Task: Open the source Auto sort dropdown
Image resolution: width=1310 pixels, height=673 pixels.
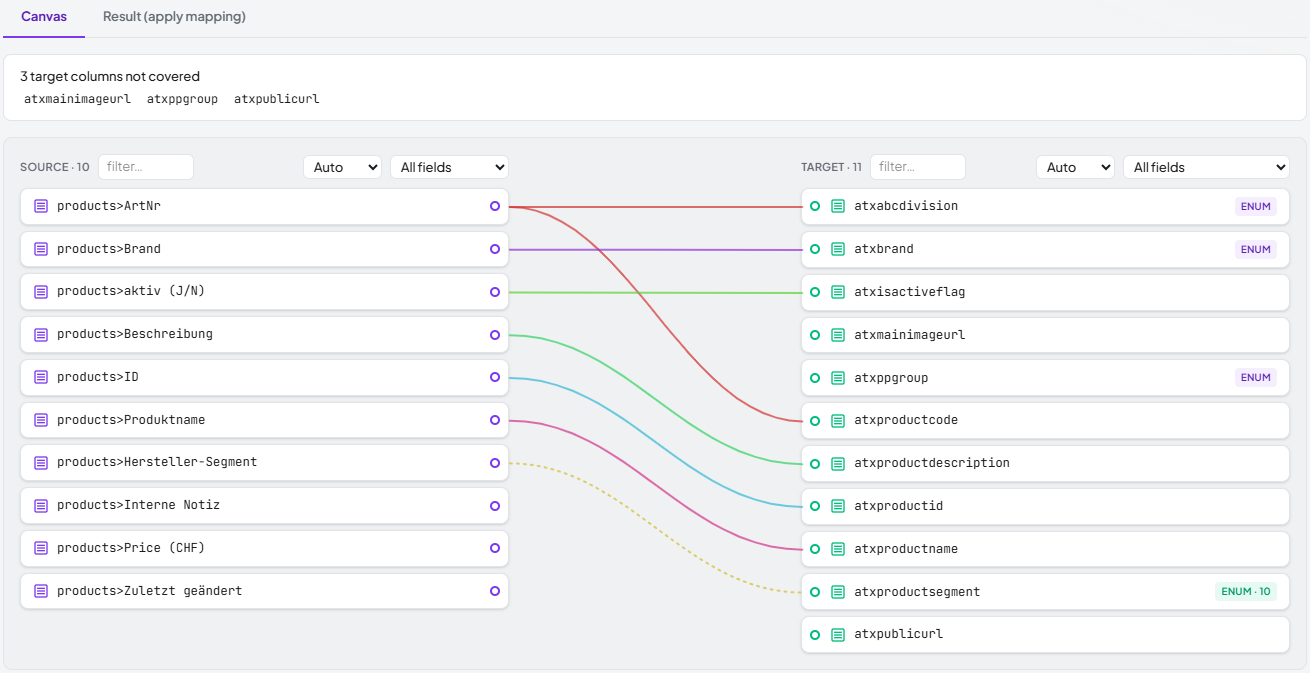Action: tap(342, 167)
